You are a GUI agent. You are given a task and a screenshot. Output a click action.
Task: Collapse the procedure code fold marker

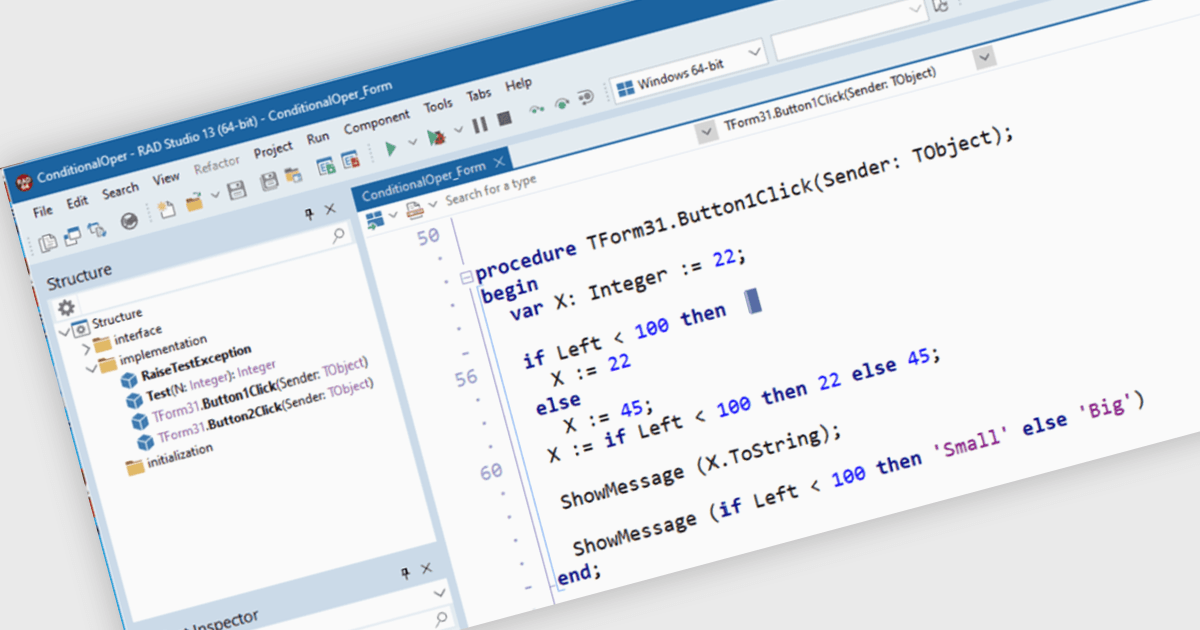(x=465, y=277)
